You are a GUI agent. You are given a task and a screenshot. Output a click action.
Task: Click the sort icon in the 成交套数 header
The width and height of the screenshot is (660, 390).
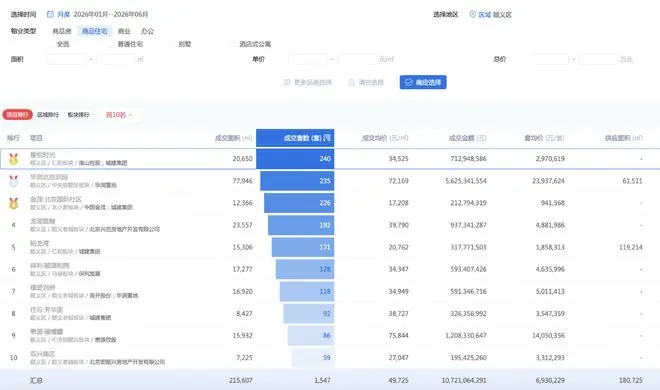(x=327, y=138)
